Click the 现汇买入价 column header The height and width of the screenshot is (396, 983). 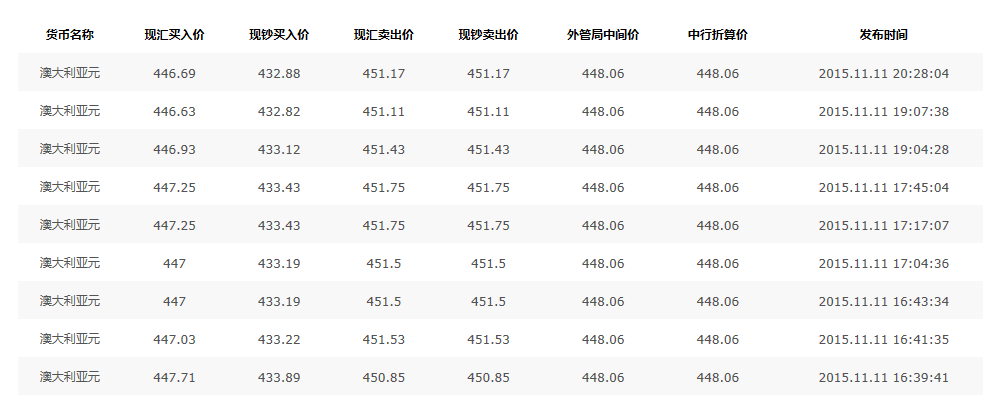pyautogui.click(x=174, y=34)
